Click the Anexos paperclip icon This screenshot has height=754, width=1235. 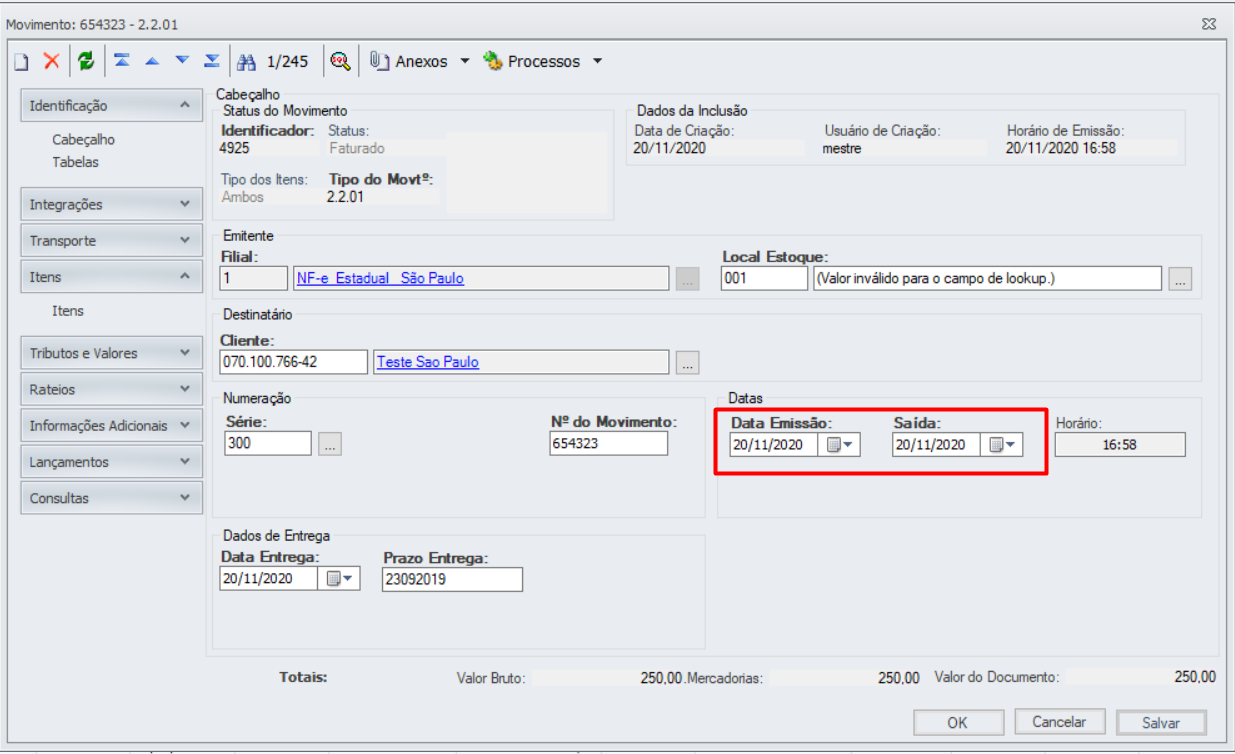379,61
